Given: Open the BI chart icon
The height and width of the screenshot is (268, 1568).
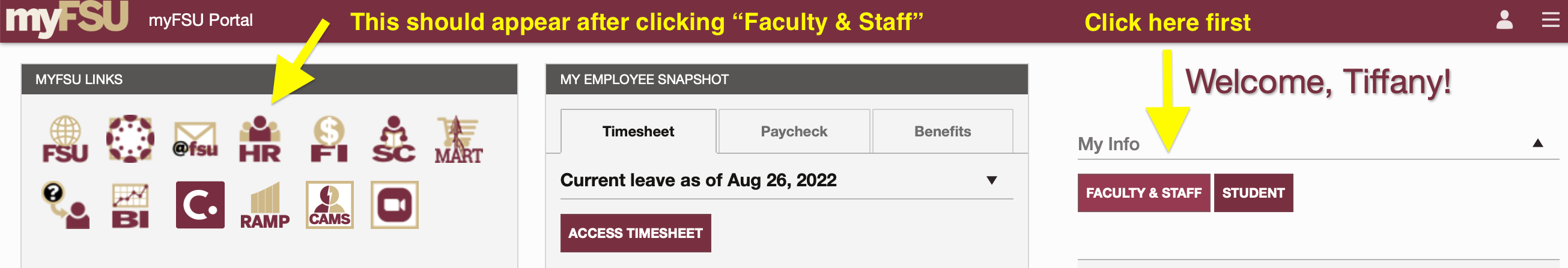Looking at the screenshot, I should point(130,206).
